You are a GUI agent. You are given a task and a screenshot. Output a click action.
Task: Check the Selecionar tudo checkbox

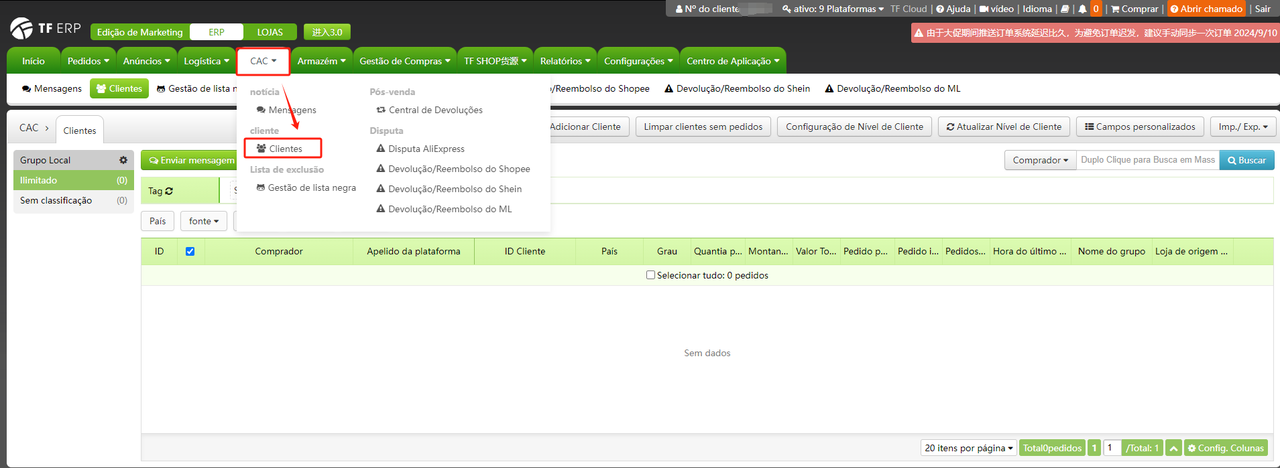click(x=651, y=275)
